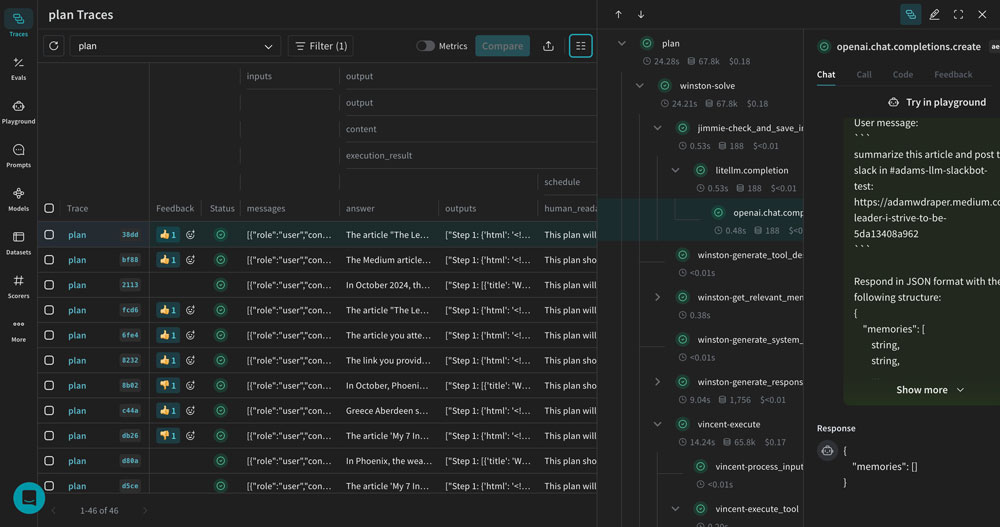Screen dimensions: 1000x527
Task: Open the Filter (1) button
Action: [320, 46]
